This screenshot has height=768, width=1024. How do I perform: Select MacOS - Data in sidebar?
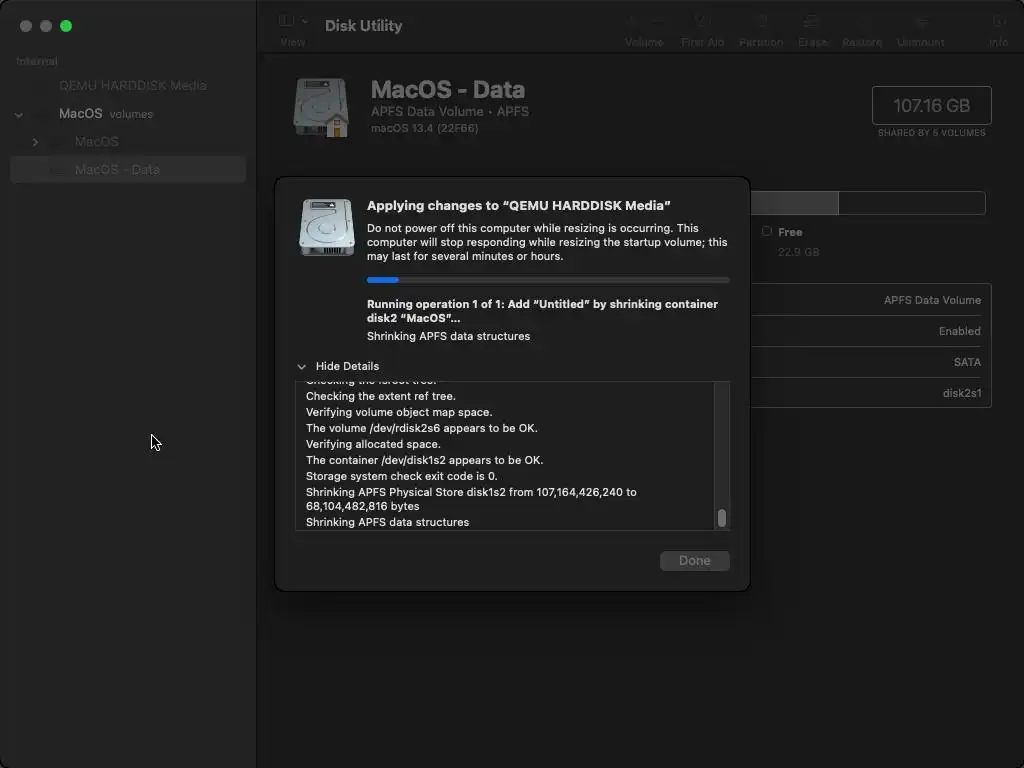(128, 169)
